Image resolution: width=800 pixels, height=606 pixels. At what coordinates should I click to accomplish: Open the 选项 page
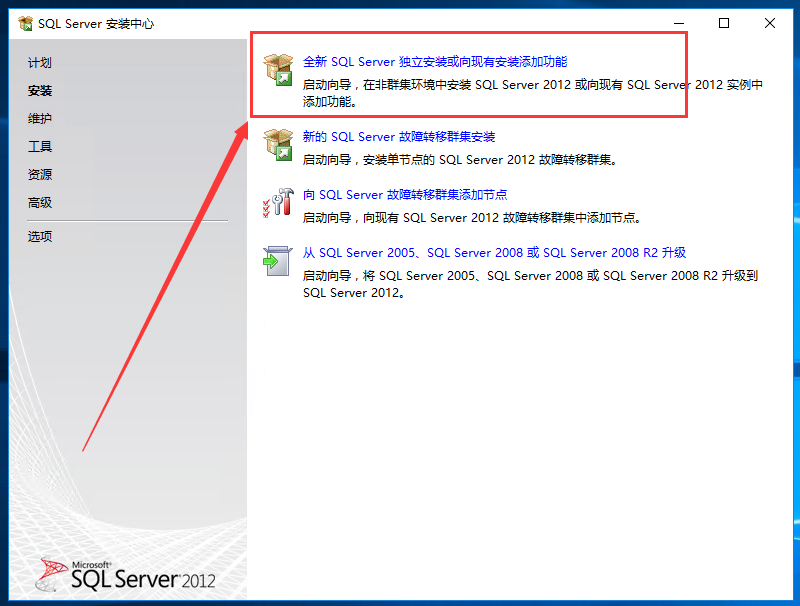[40, 236]
